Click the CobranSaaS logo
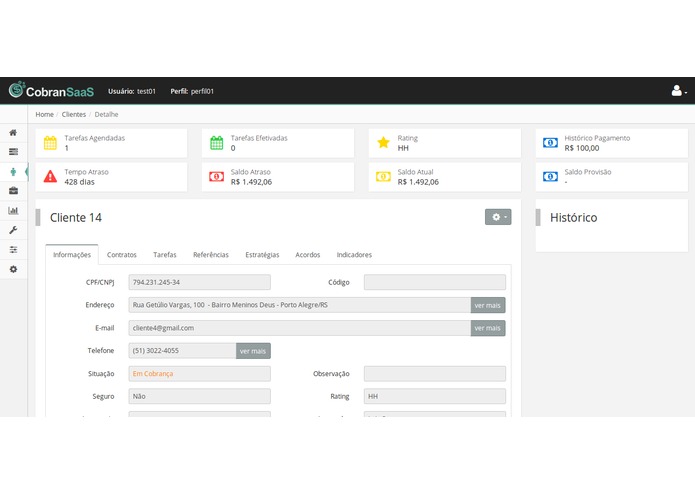Viewport: 695px width, 494px height. 51,90
